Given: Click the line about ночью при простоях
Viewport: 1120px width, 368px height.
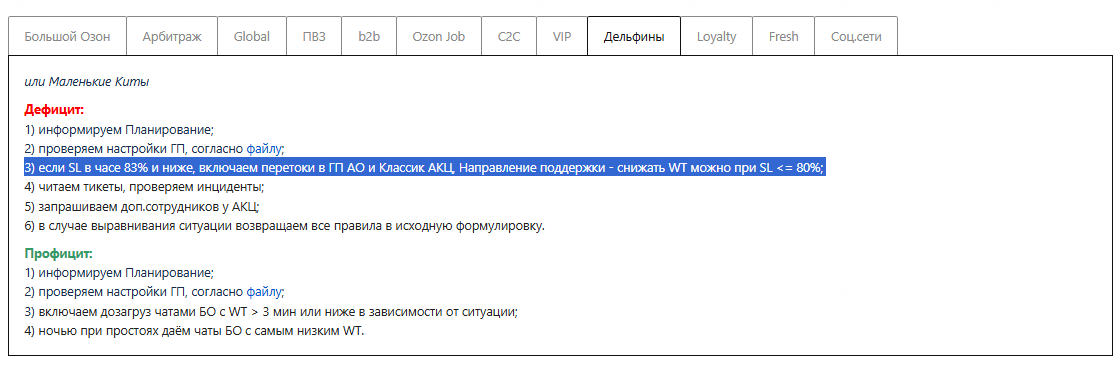Looking at the screenshot, I should click(x=194, y=332).
